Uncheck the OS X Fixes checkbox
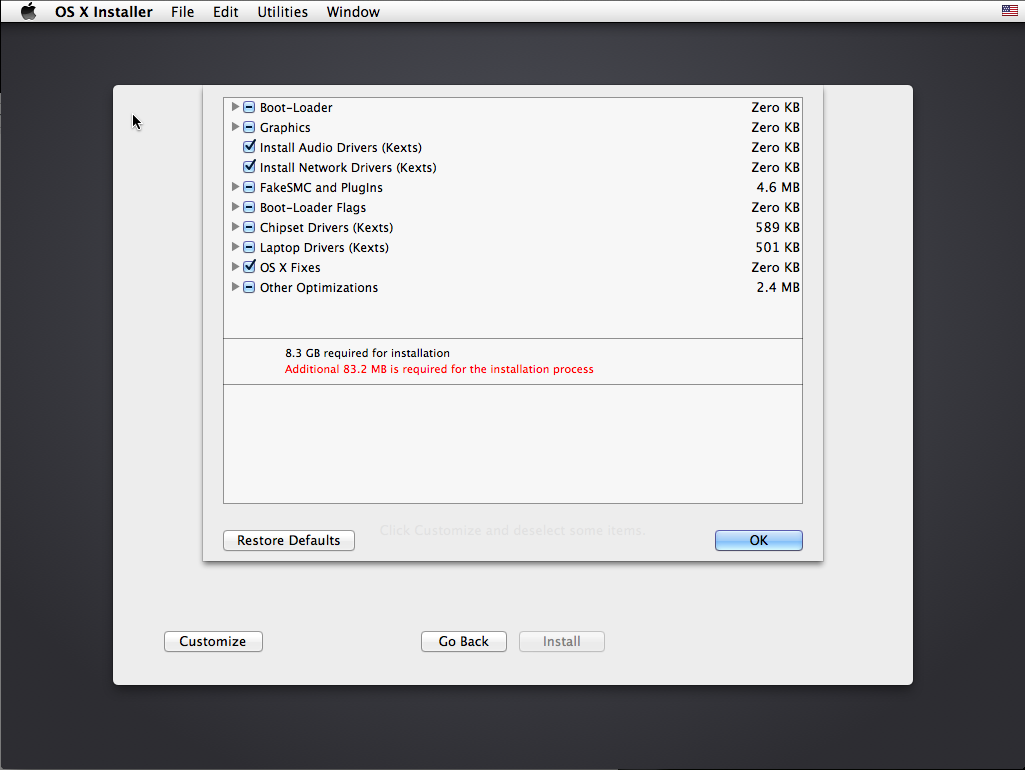This screenshot has width=1025, height=770. [x=249, y=267]
